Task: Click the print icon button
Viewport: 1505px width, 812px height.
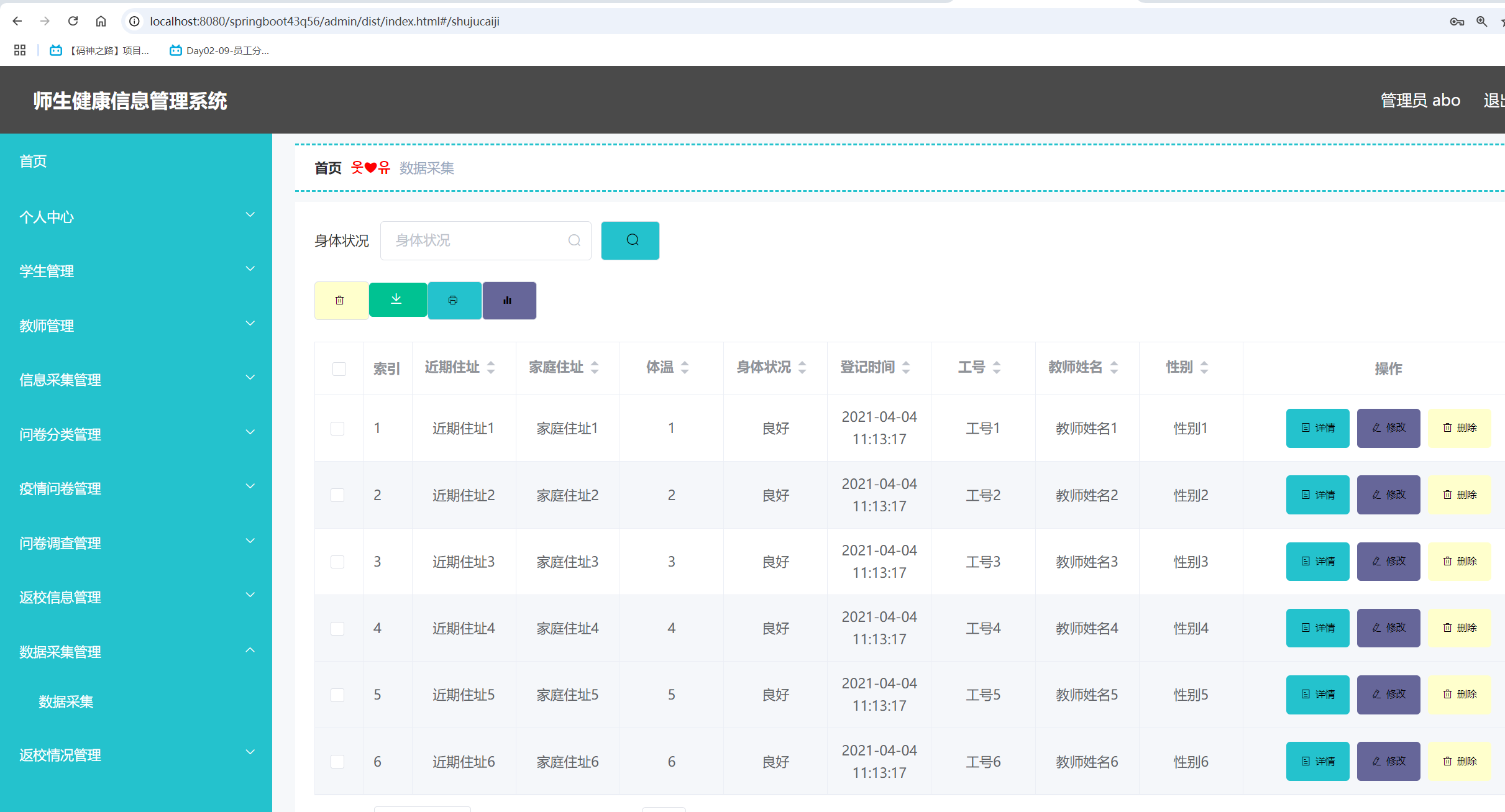Action: pos(454,300)
